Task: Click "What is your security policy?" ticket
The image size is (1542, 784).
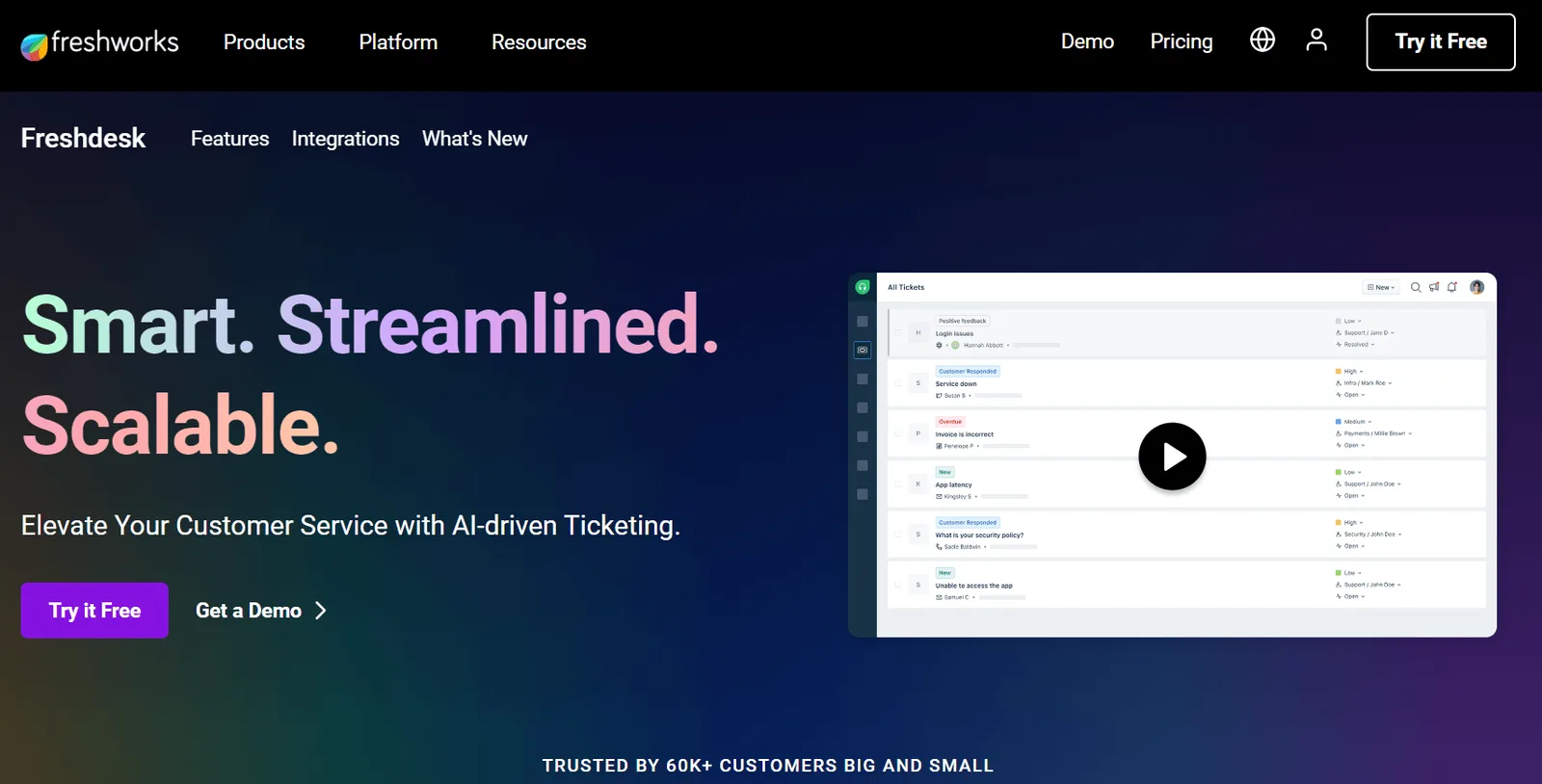Action: coord(980,536)
